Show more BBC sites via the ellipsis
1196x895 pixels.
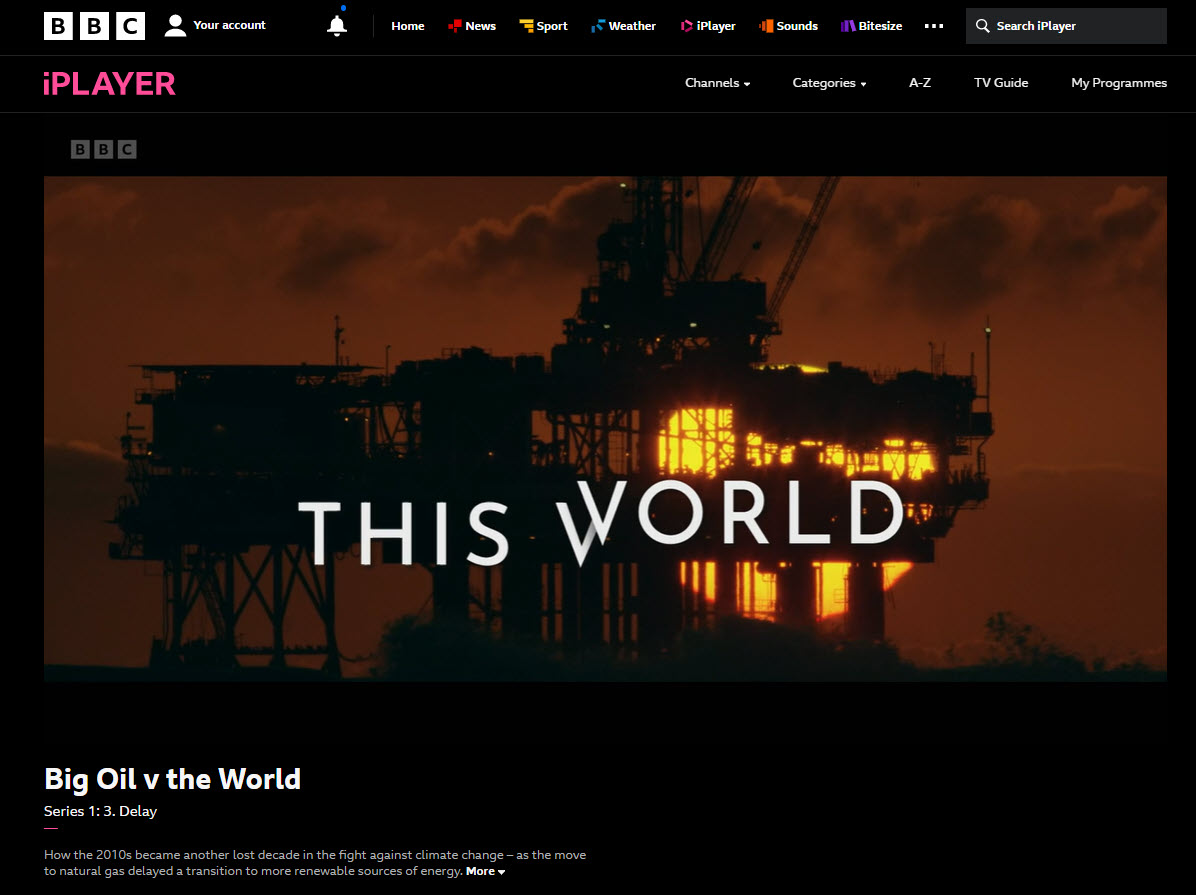[934, 26]
